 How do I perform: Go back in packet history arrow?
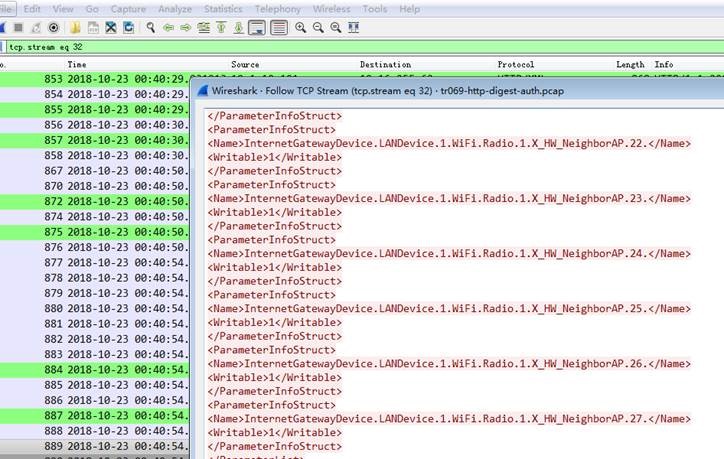tap(167, 27)
